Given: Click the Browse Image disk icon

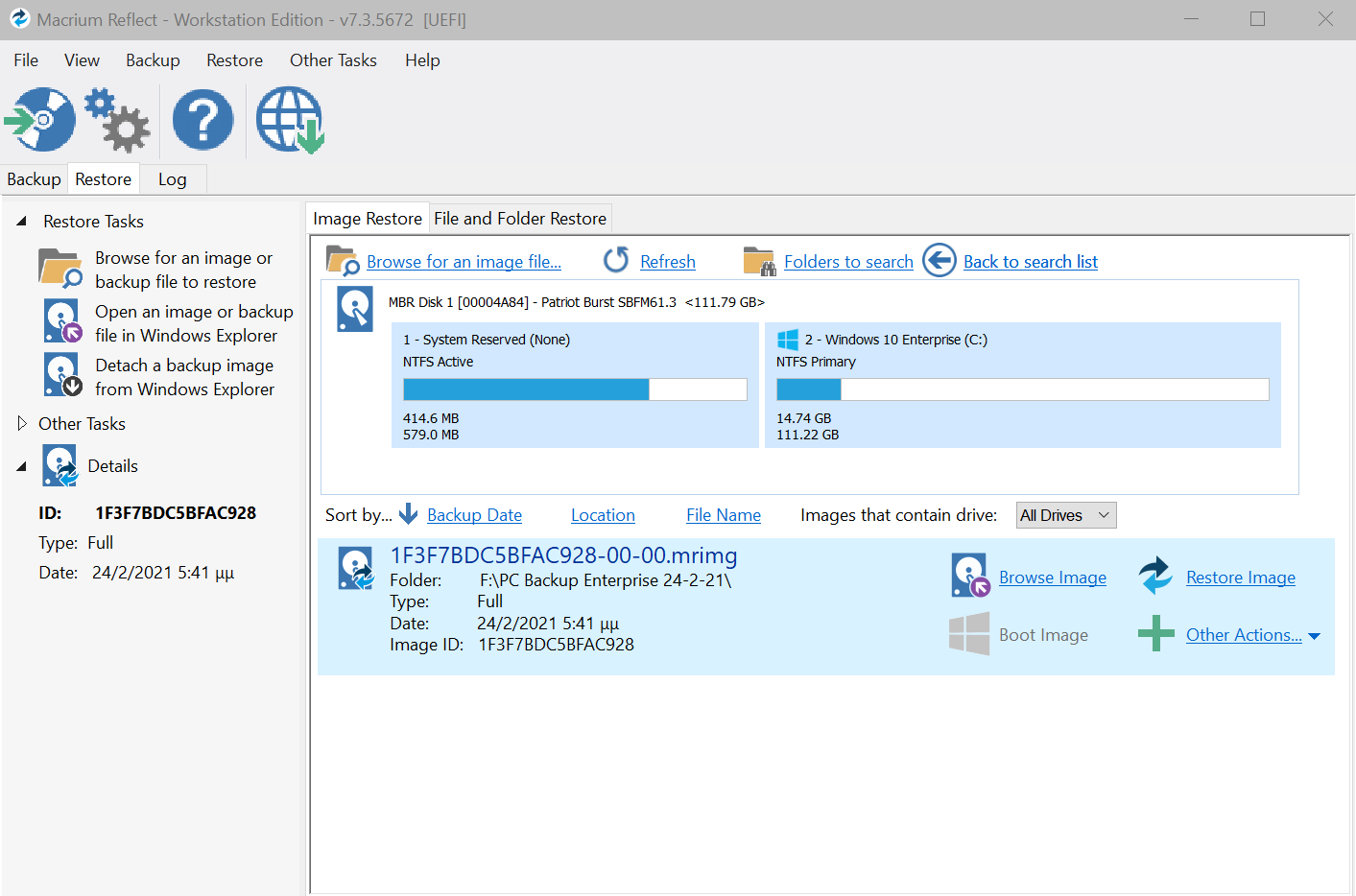Looking at the screenshot, I should tap(970, 576).
